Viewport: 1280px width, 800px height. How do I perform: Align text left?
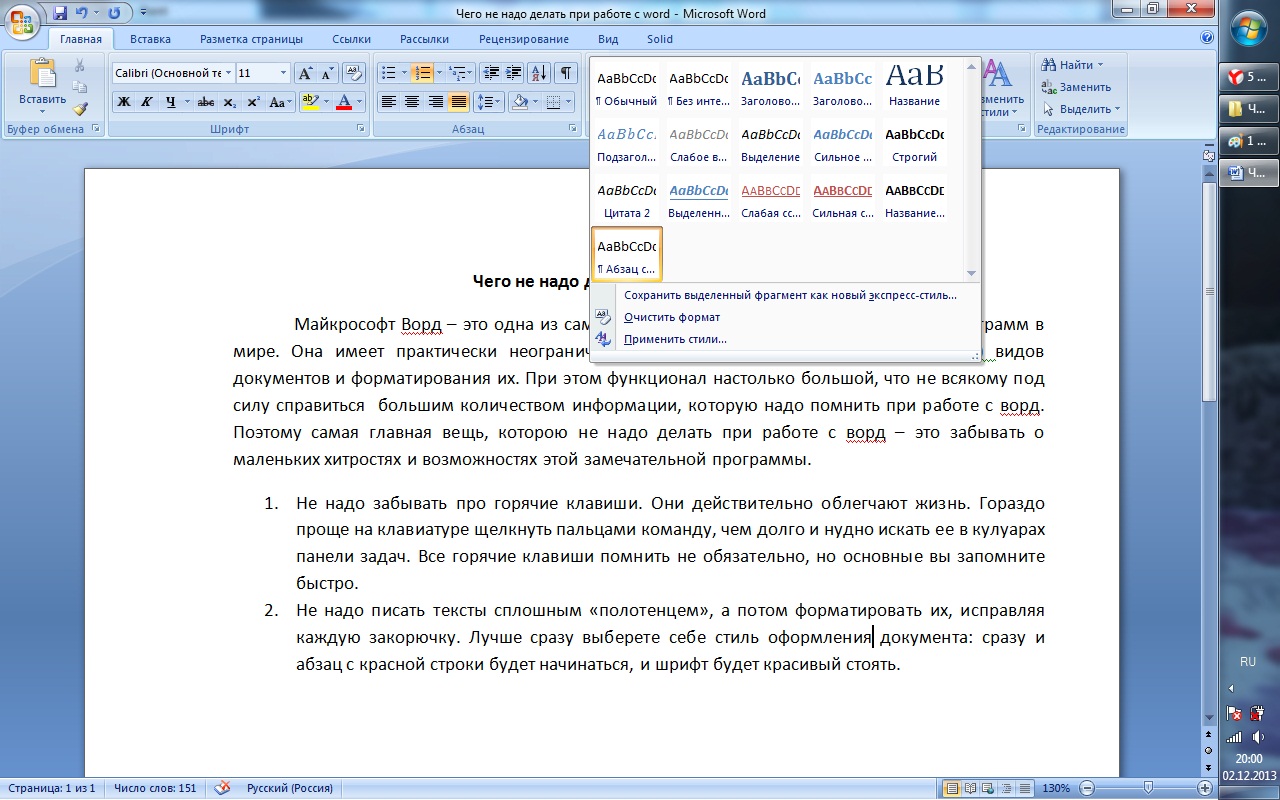click(388, 102)
